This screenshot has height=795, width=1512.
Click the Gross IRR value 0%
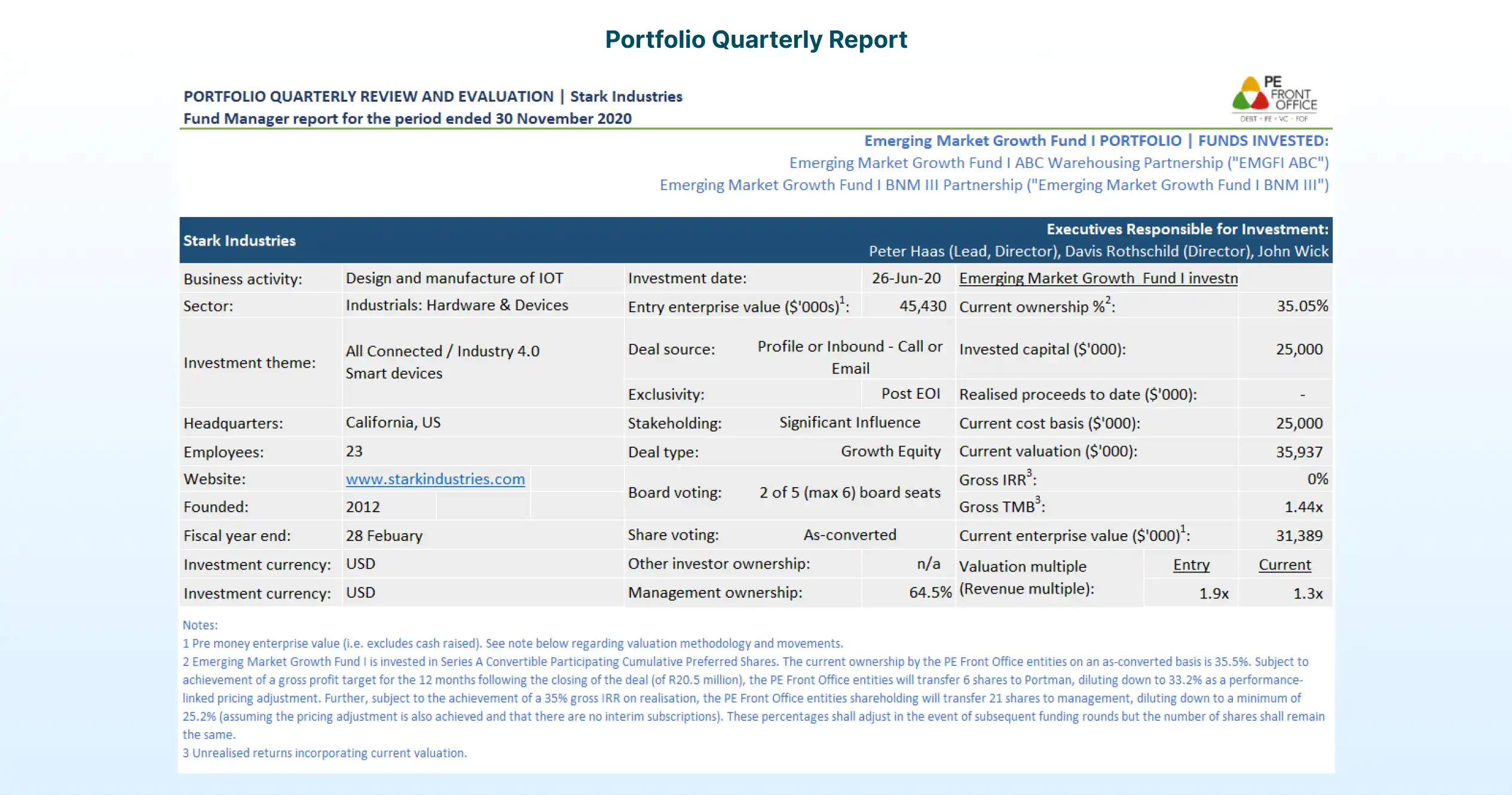click(1317, 479)
